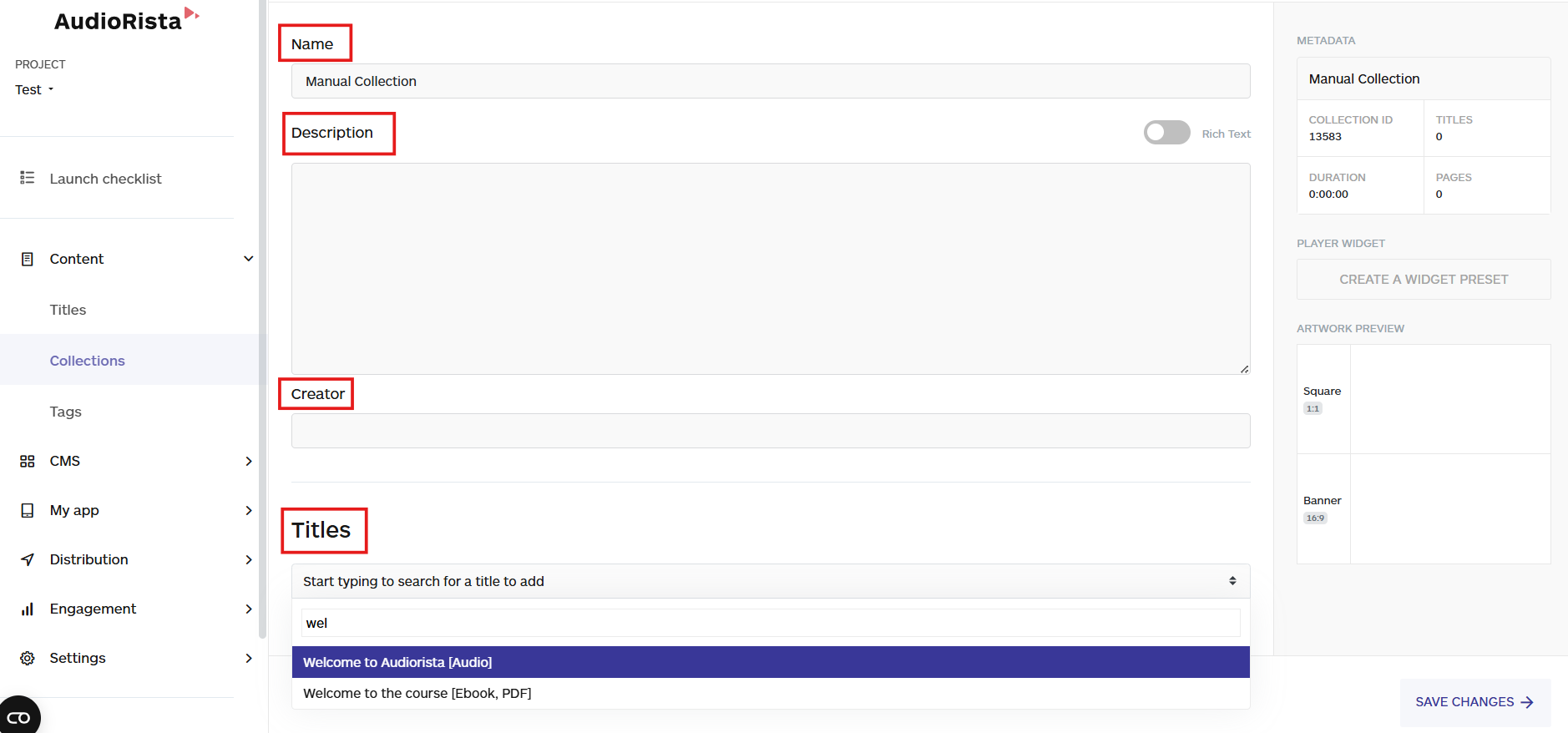Select Welcome to Audiorista [Audio] option
Image resolution: width=1568 pixels, height=733 pixels.
coord(770,662)
